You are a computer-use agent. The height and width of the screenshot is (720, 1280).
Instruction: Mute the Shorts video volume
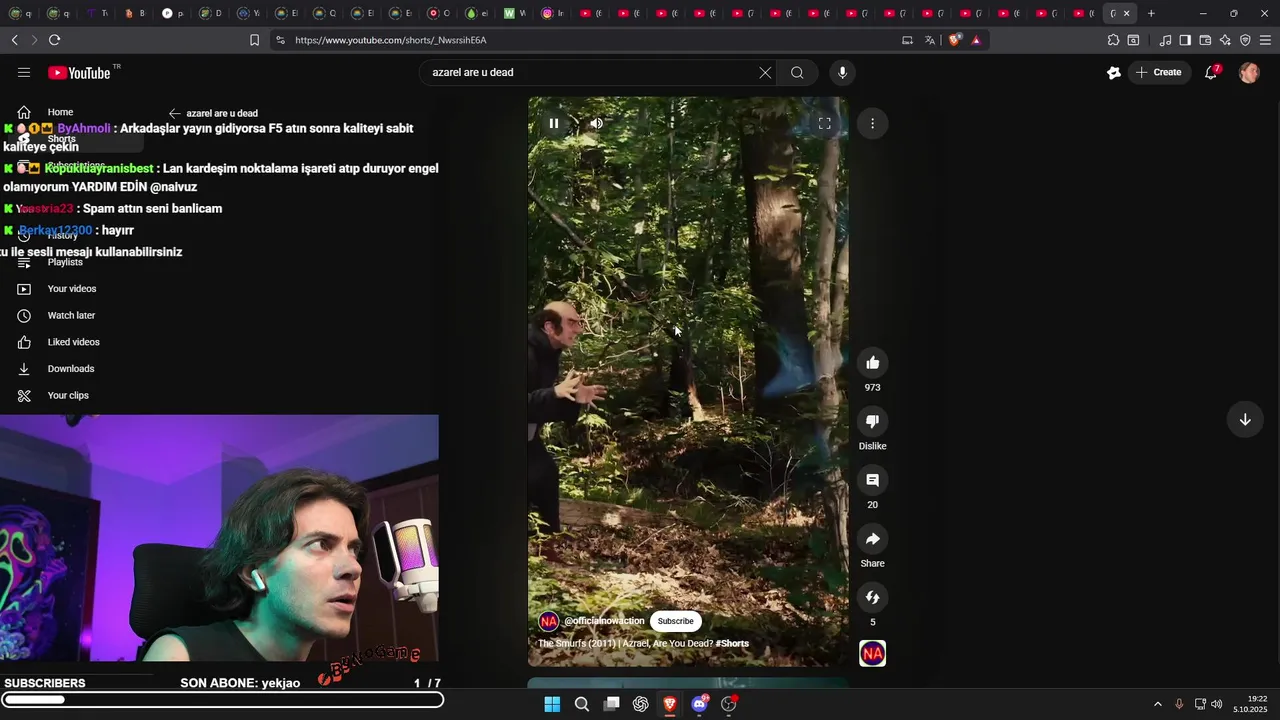596,123
